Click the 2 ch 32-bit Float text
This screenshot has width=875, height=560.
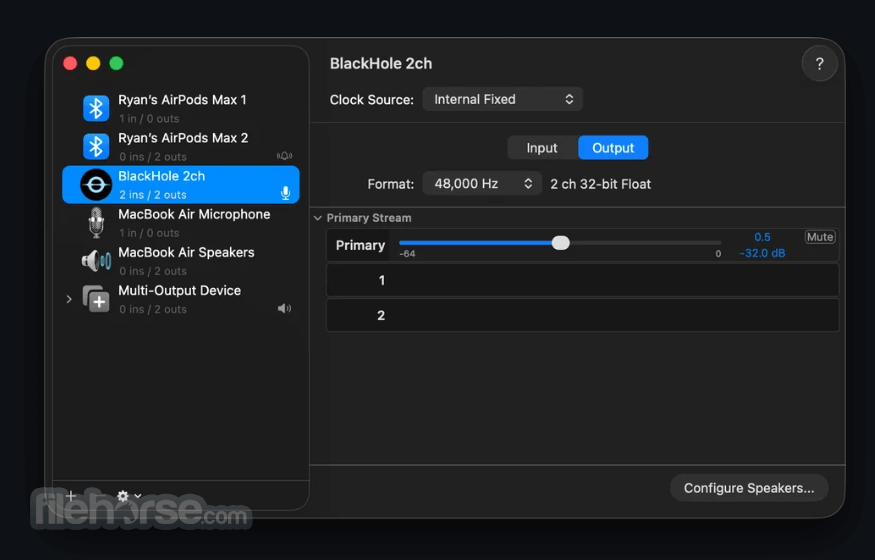(x=600, y=184)
